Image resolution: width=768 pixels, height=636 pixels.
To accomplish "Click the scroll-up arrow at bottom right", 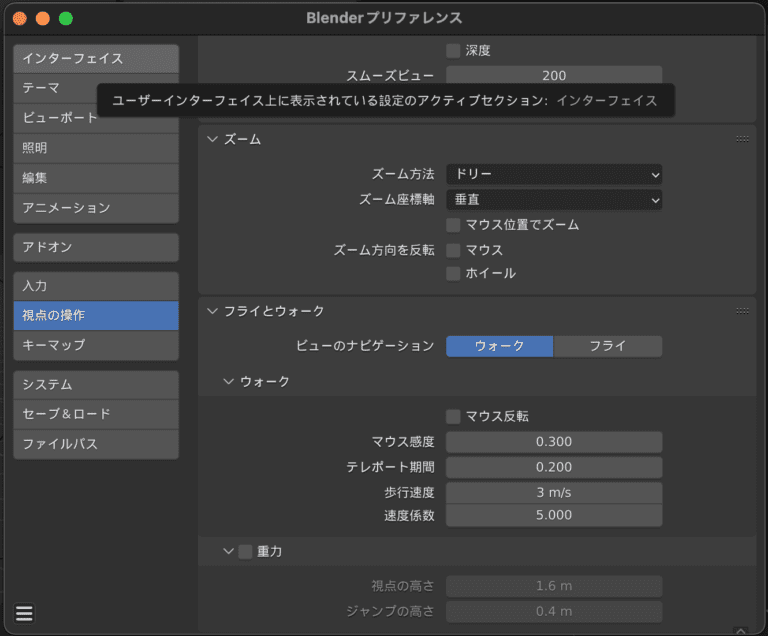I will [741, 631].
